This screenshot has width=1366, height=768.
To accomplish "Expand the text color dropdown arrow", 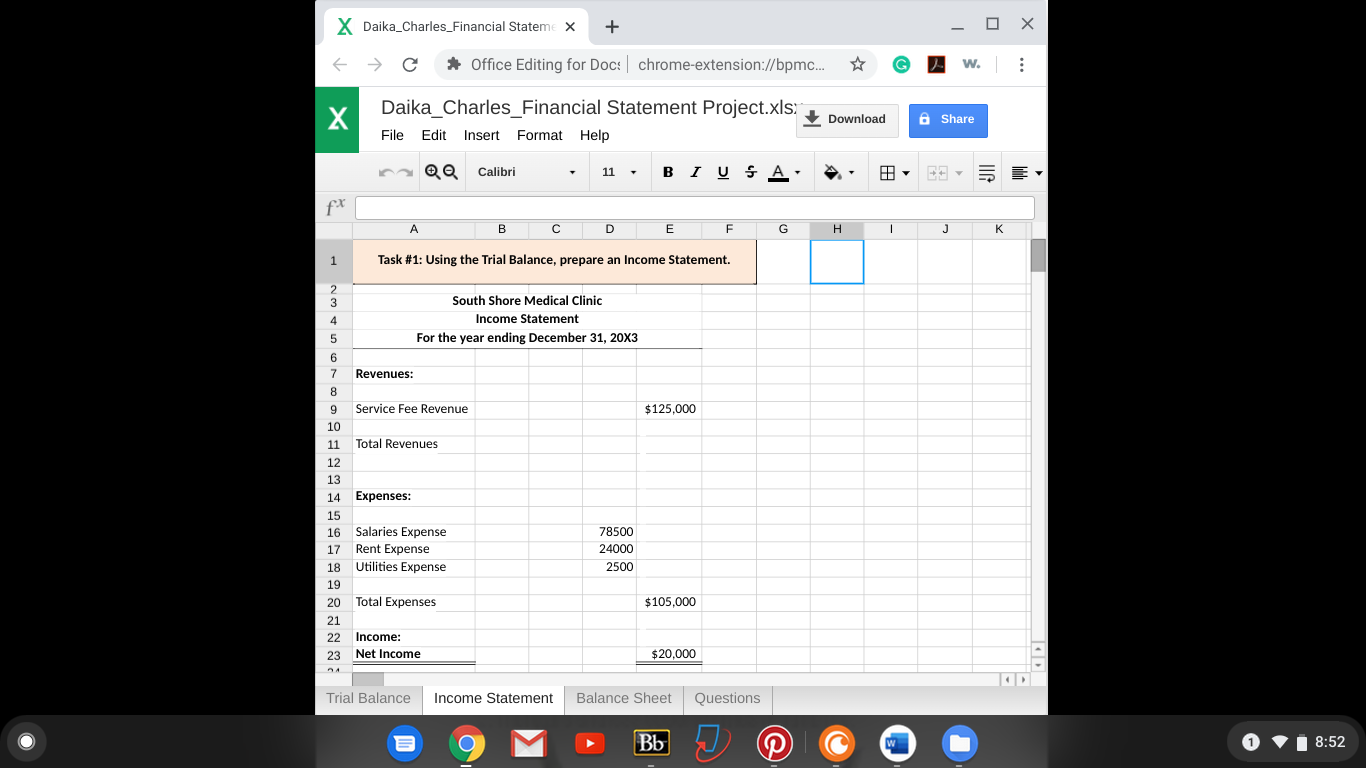I will pos(797,173).
